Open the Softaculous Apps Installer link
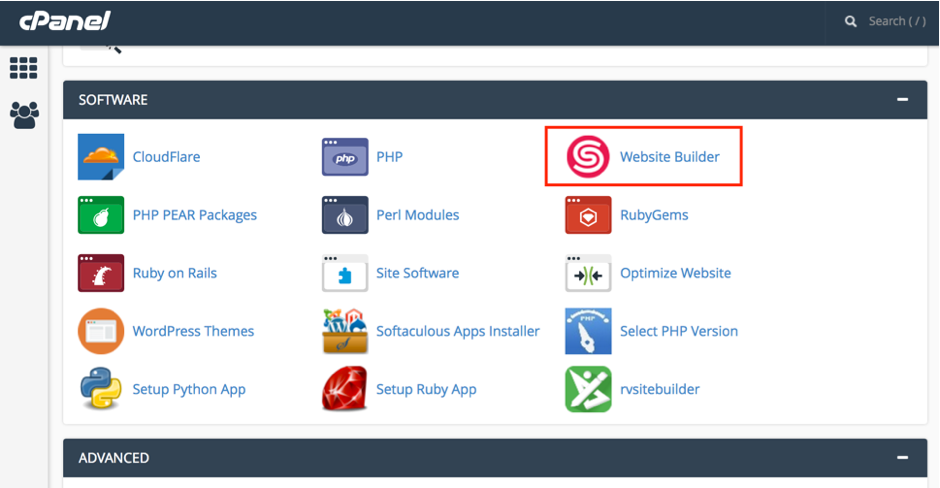The image size is (940, 488). (x=457, y=332)
